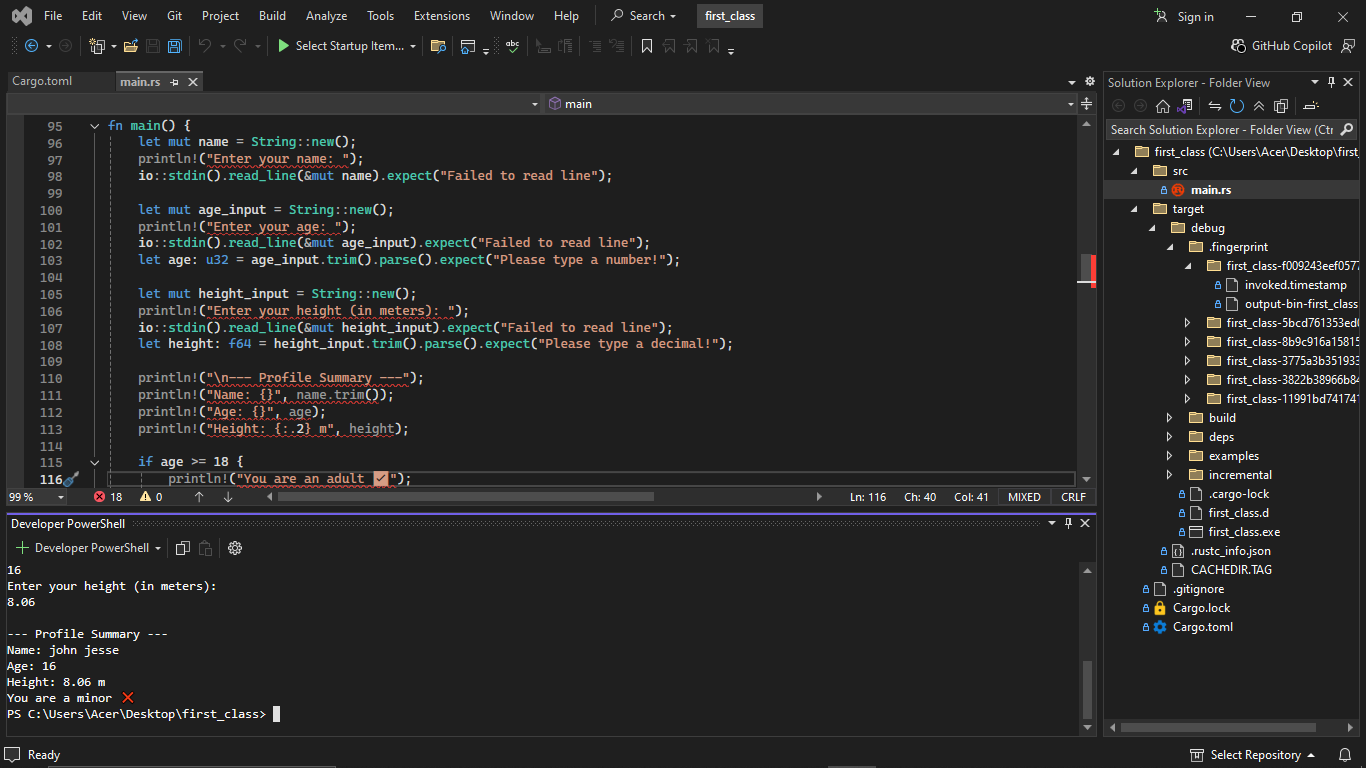The image size is (1366, 768).
Task: Click the Solution Explorer Home icon
Action: pos(1162,106)
